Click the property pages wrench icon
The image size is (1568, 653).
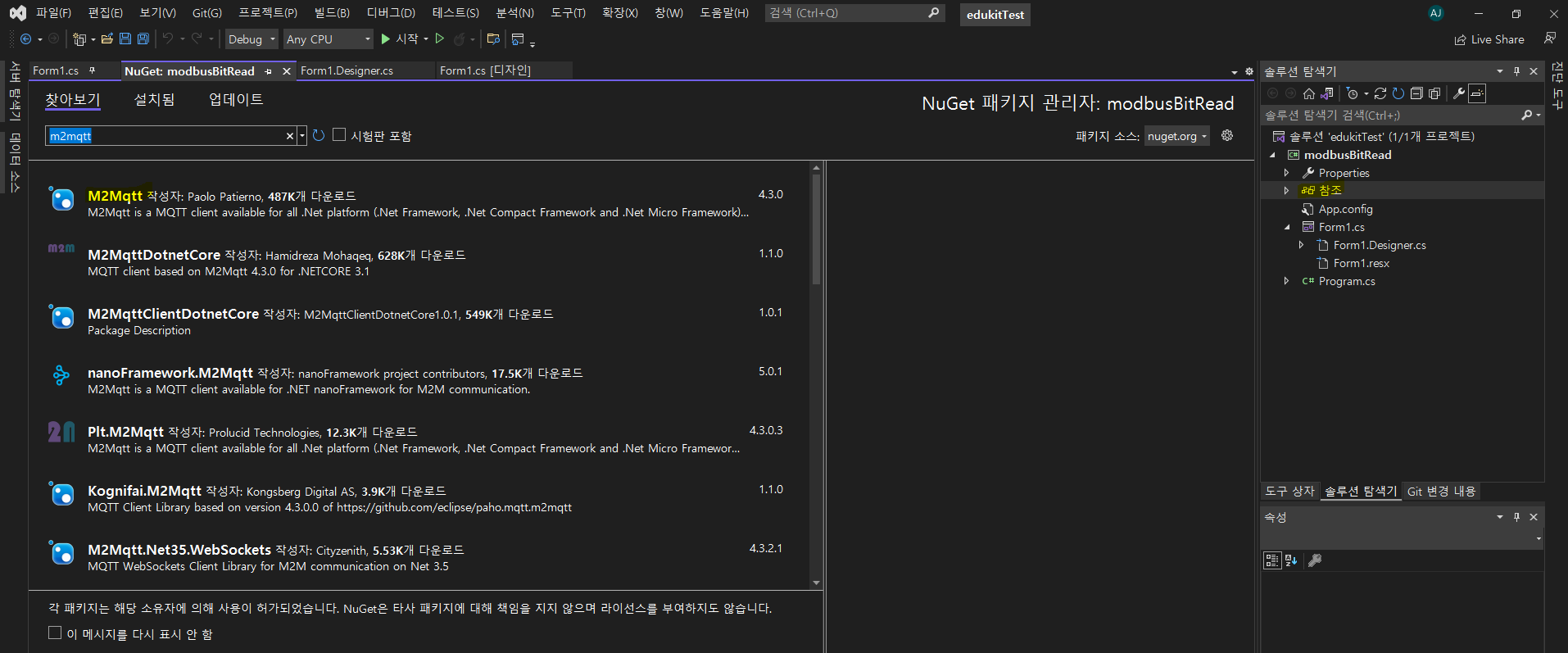tap(1315, 560)
